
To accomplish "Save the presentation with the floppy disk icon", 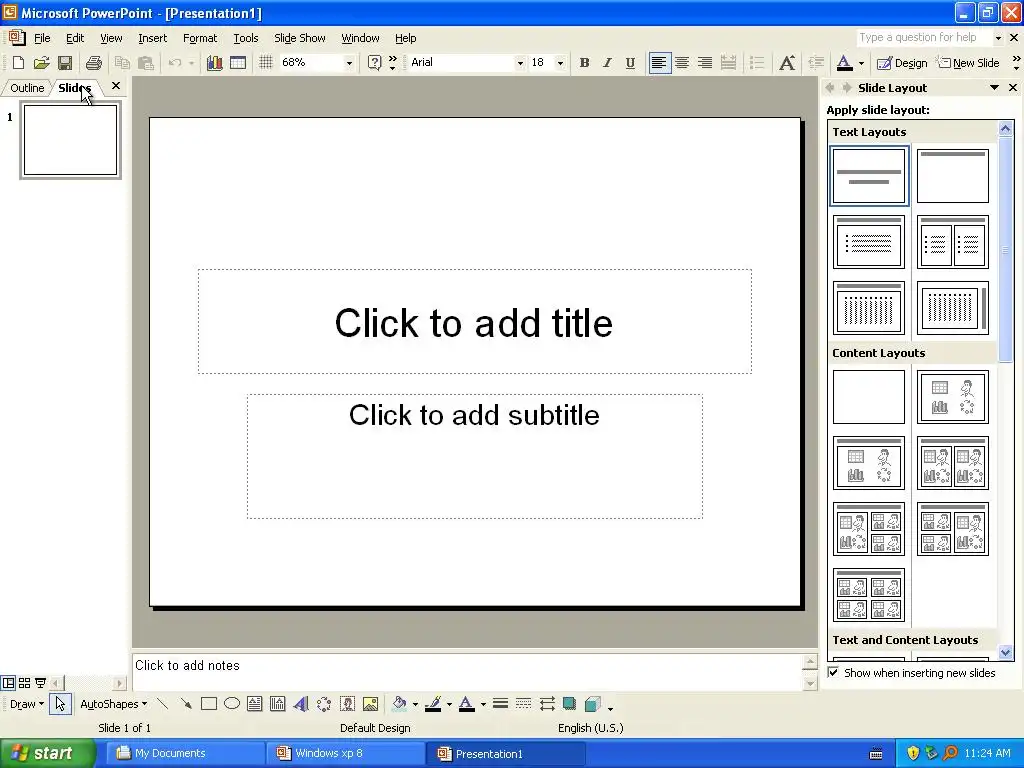I will coord(65,63).
